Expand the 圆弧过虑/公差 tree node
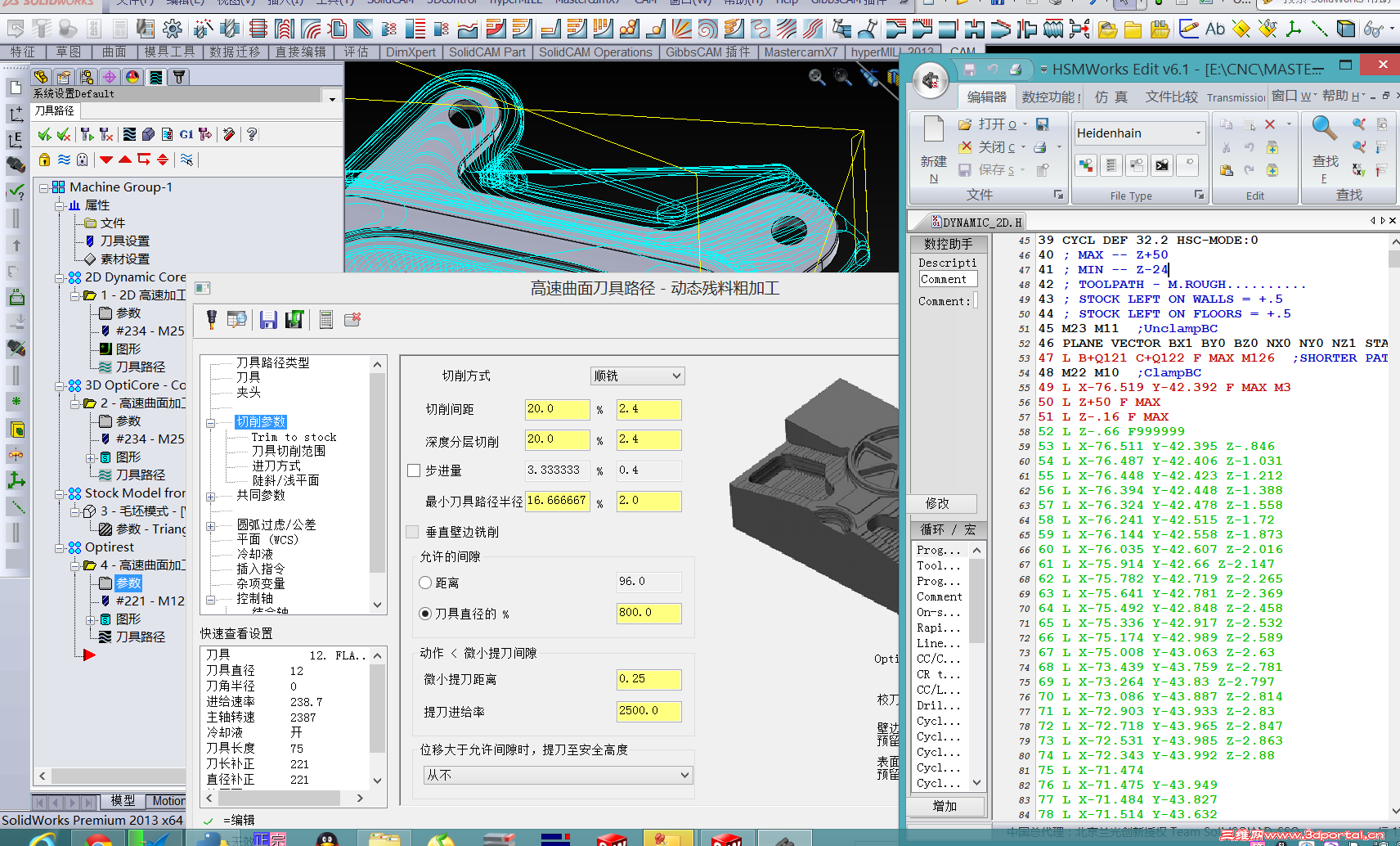 point(211,526)
